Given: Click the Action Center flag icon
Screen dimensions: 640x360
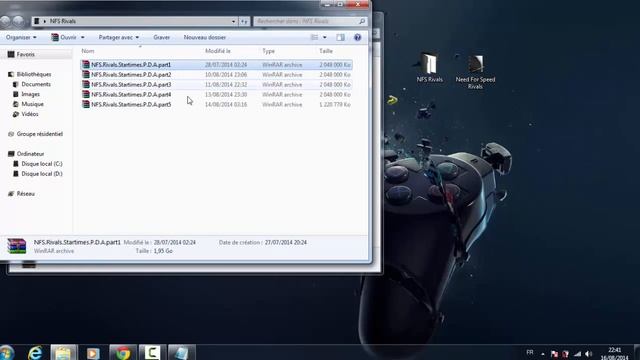Looking at the screenshot, I should tap(554, 353).
